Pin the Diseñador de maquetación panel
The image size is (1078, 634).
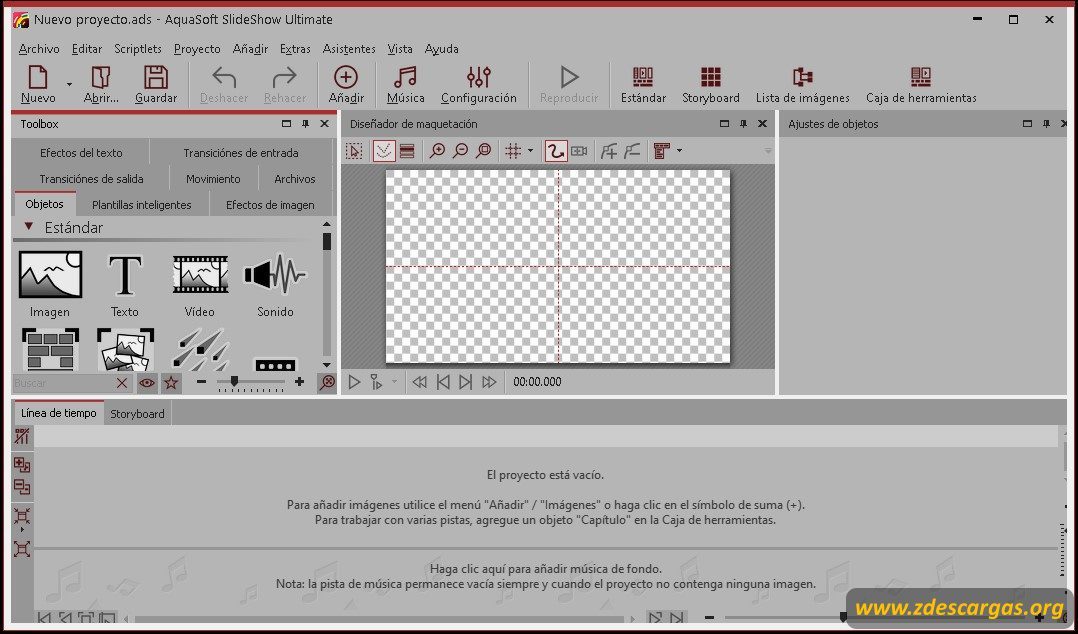pos(743,124)
